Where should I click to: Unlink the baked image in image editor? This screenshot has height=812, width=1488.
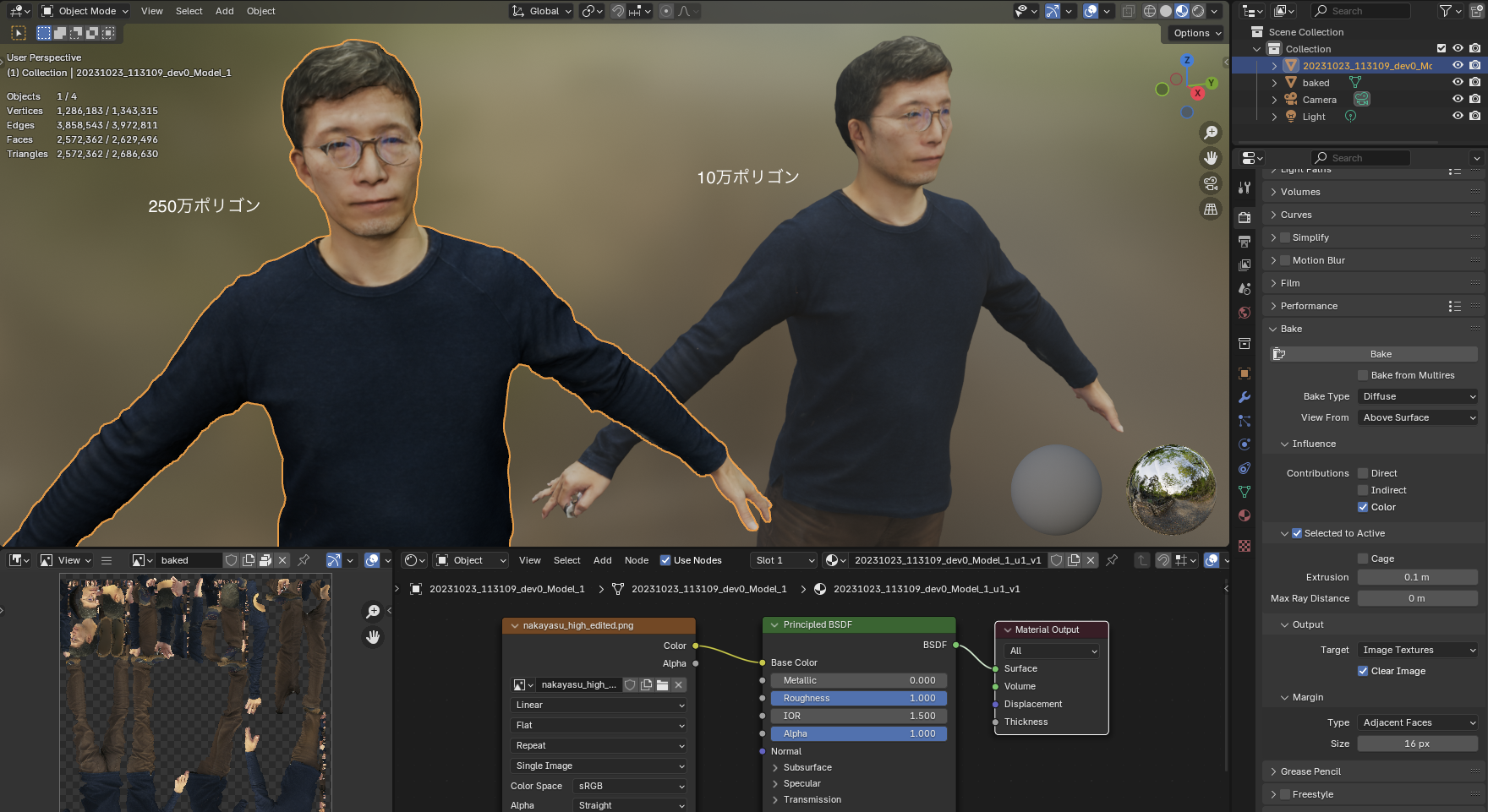[x=283, y=560]
